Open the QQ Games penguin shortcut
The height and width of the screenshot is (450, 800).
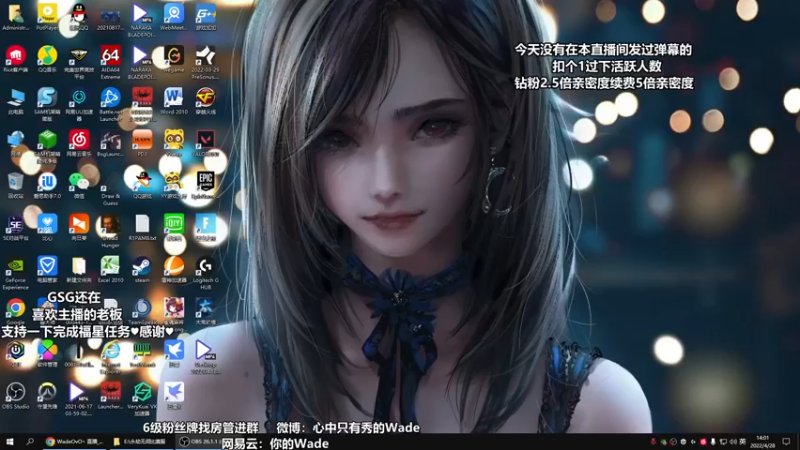142,185
